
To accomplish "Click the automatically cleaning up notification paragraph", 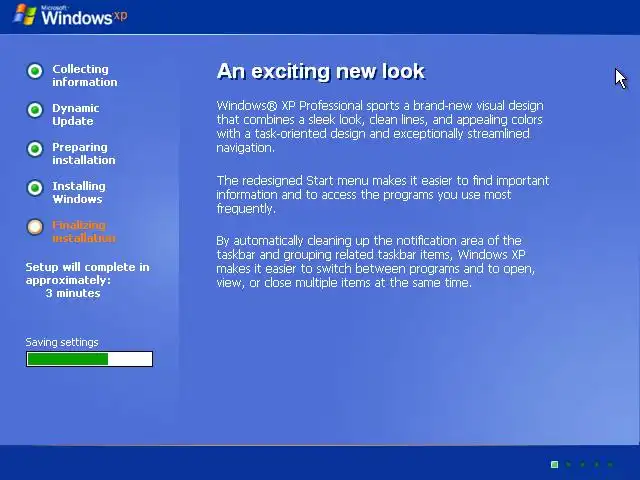I will tap(376, 262).
